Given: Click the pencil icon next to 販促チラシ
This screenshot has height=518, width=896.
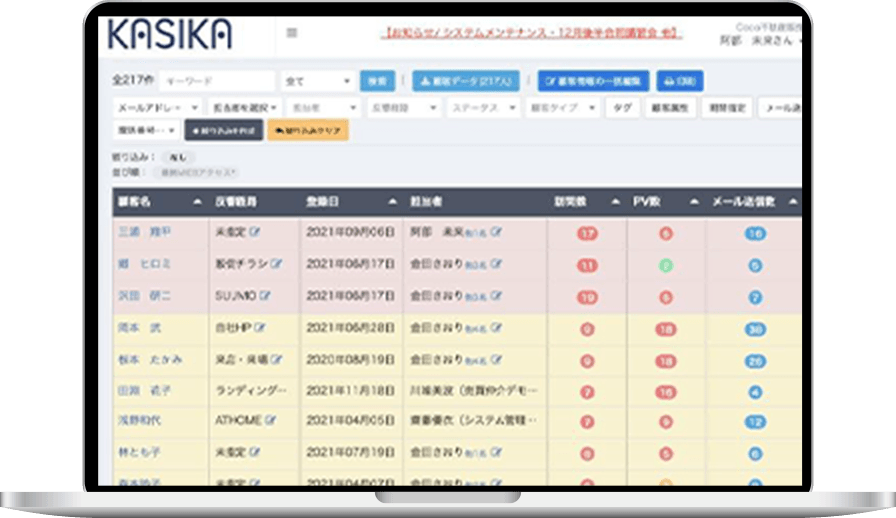Looking at the screenshot, I should 277,264.
